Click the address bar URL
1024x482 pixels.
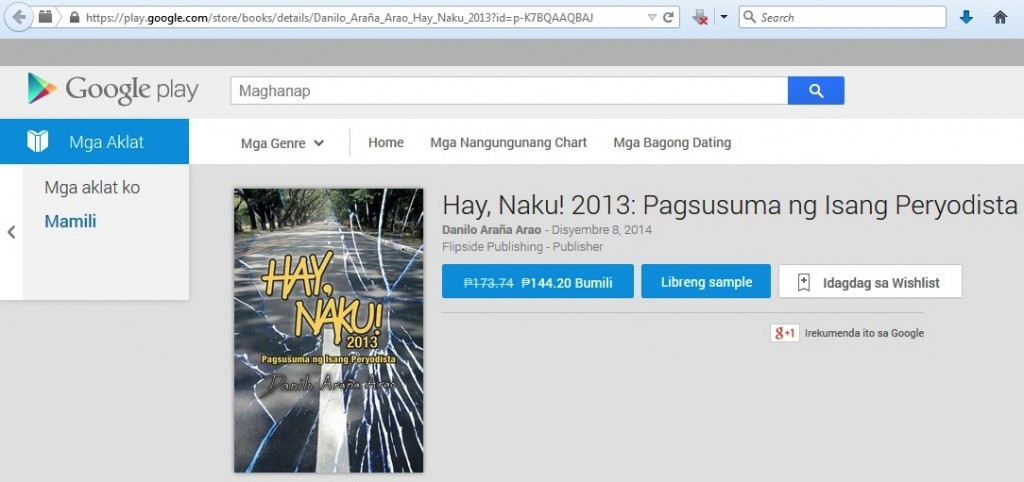340,18
